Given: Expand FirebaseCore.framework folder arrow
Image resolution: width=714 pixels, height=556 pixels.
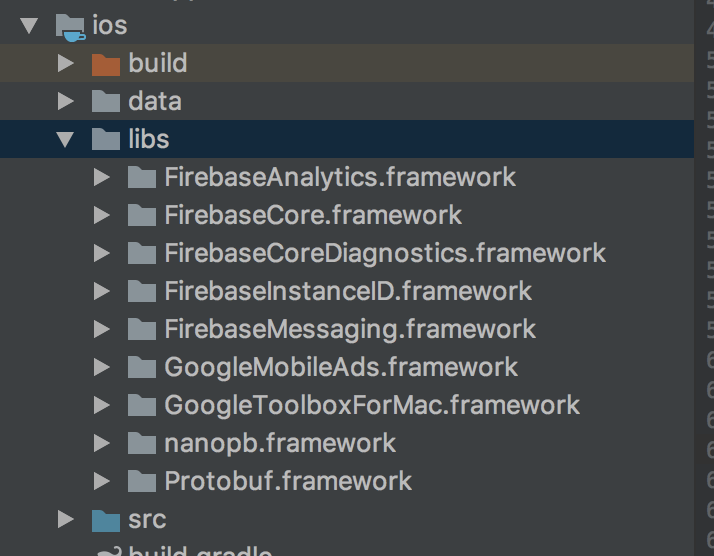Looking at the screenshot, I should (x=101, y=215).
